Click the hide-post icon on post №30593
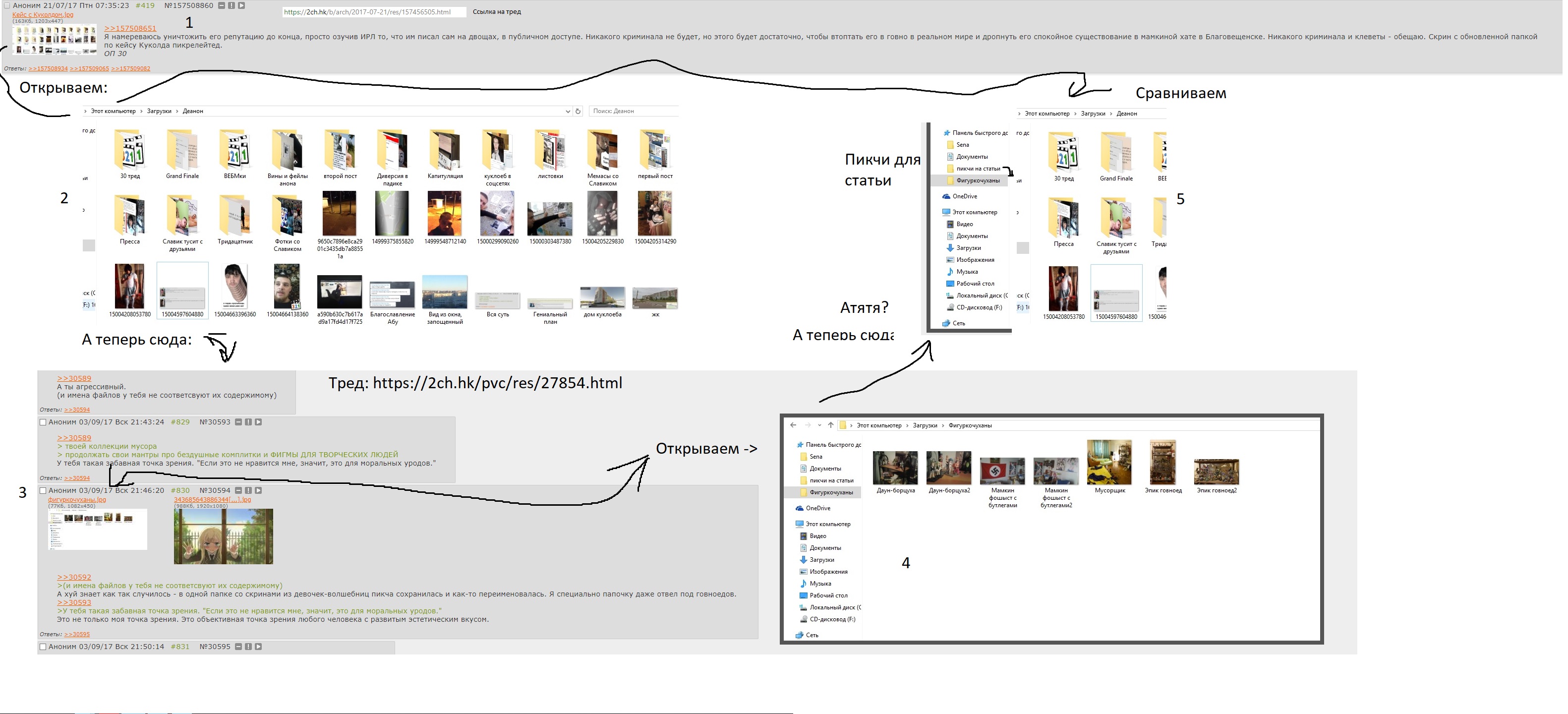Screen dimensions: 1568x714 [238, 422]
